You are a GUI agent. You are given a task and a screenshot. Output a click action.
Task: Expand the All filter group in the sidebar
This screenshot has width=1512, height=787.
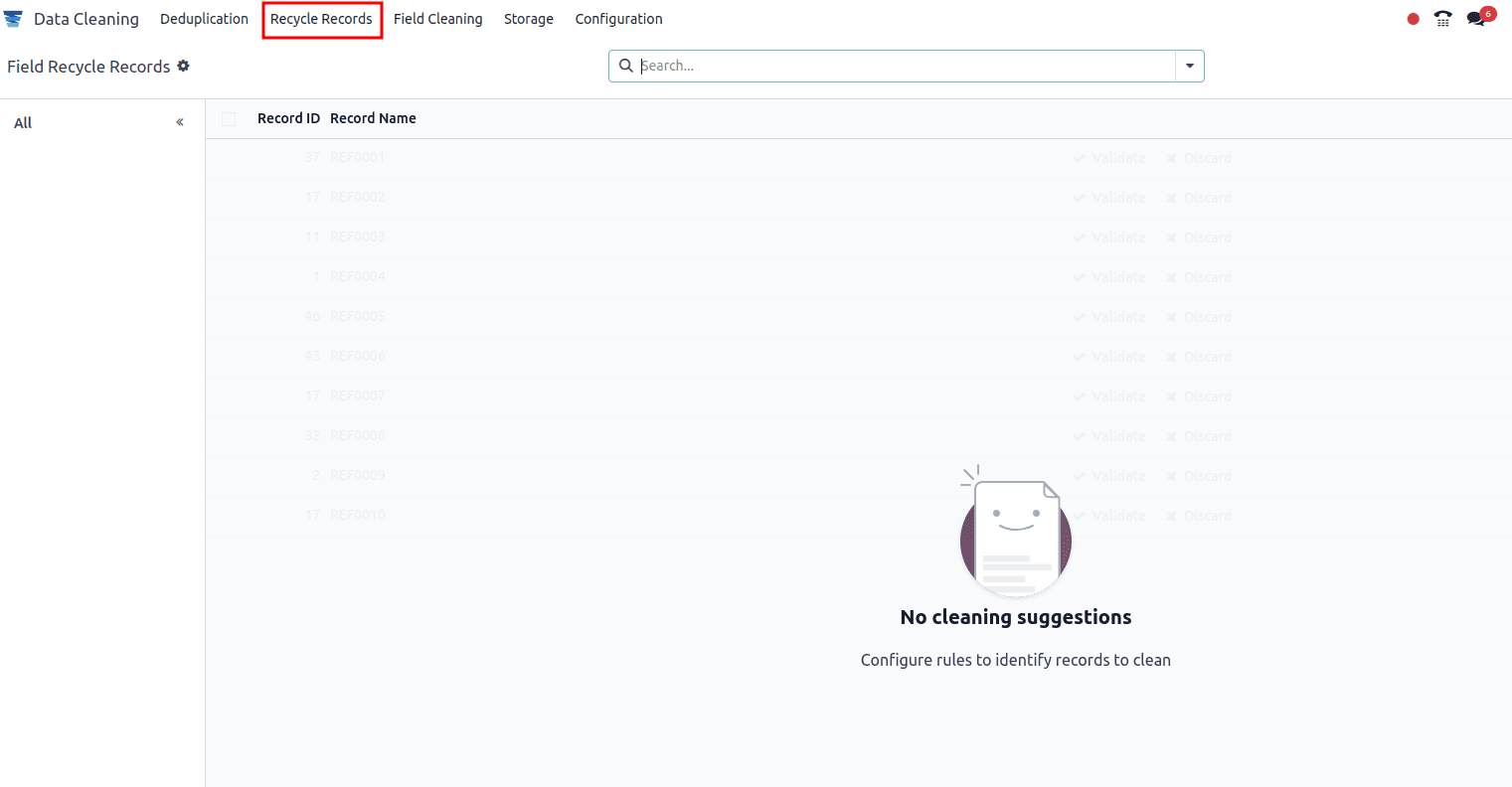22,122
